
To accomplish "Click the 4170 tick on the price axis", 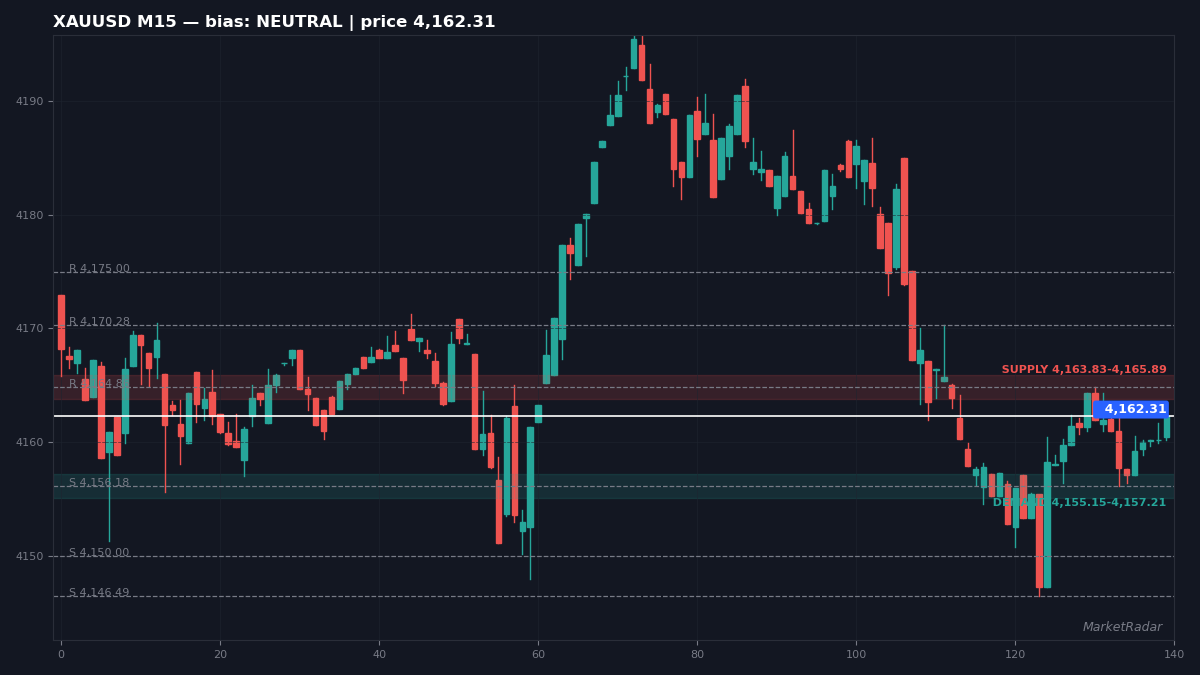I will [29, 329].
